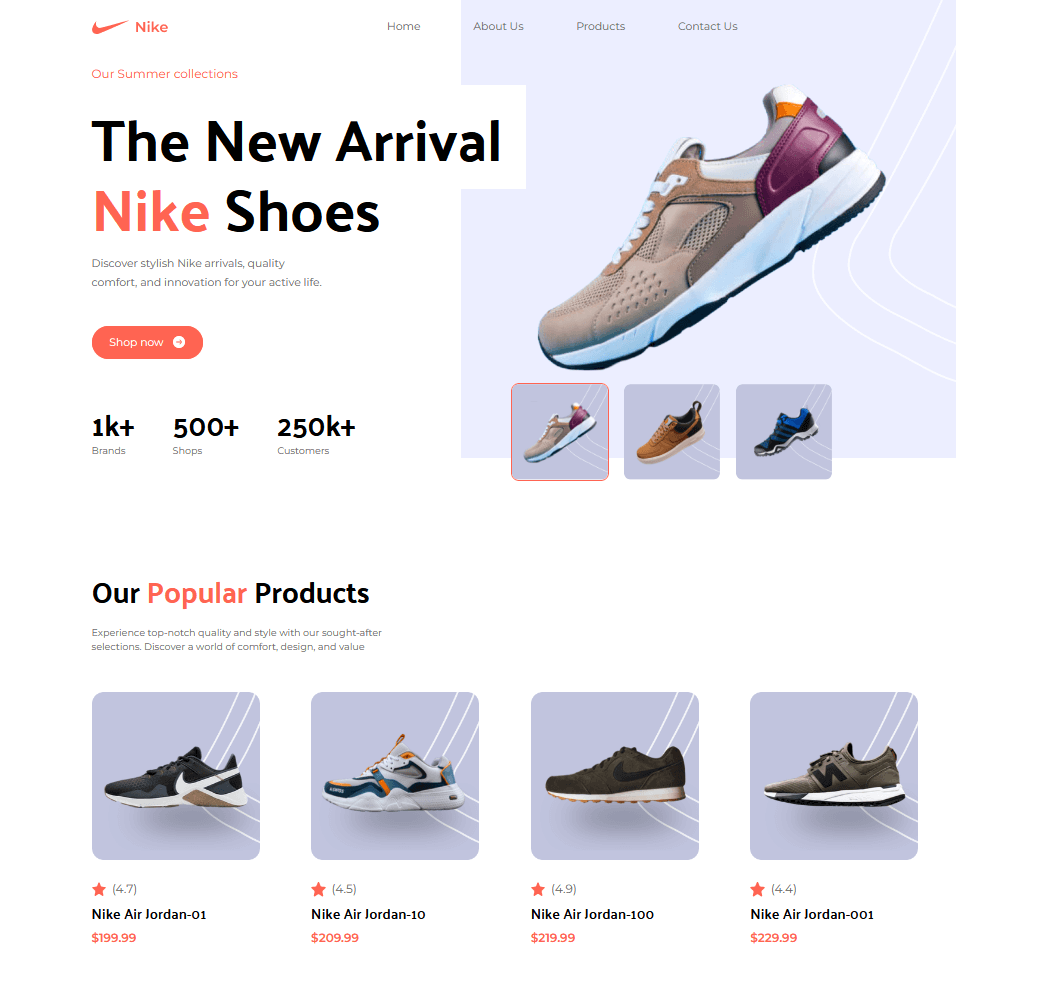Open the Products nav link
The height and width of the screenshot is (994, 1040).
point(600,27)
